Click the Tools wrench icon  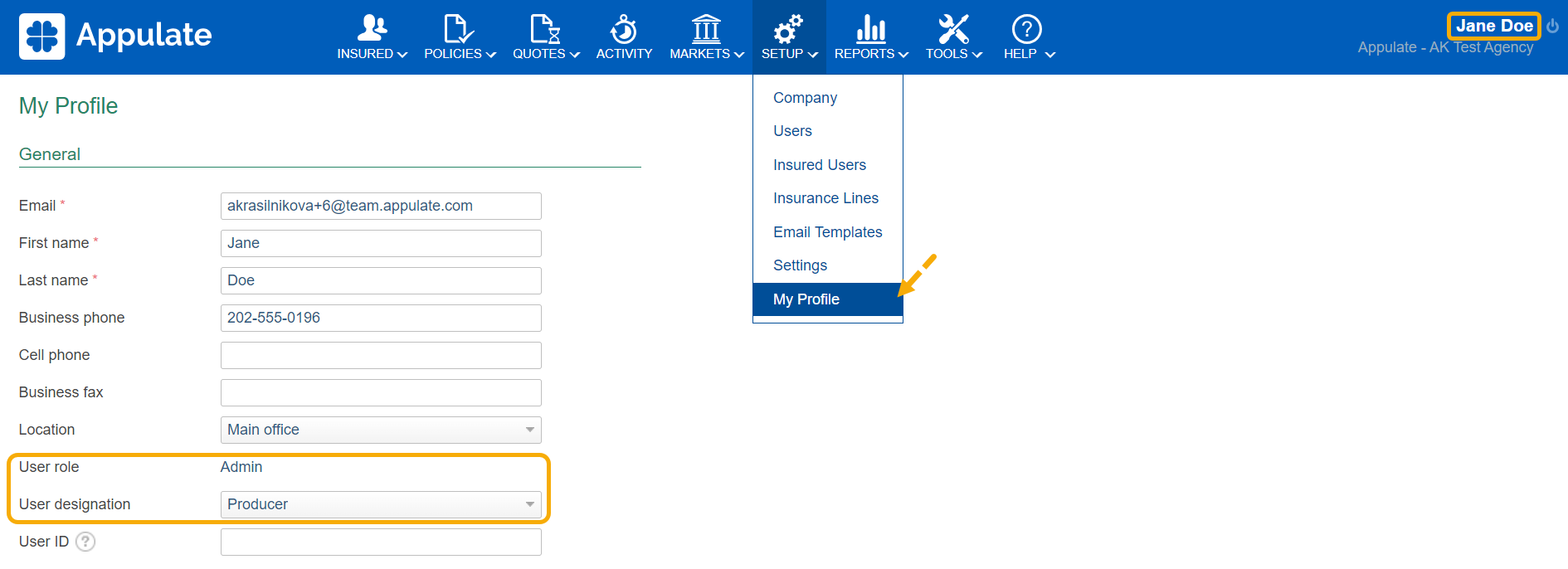[x=953, y=29]
